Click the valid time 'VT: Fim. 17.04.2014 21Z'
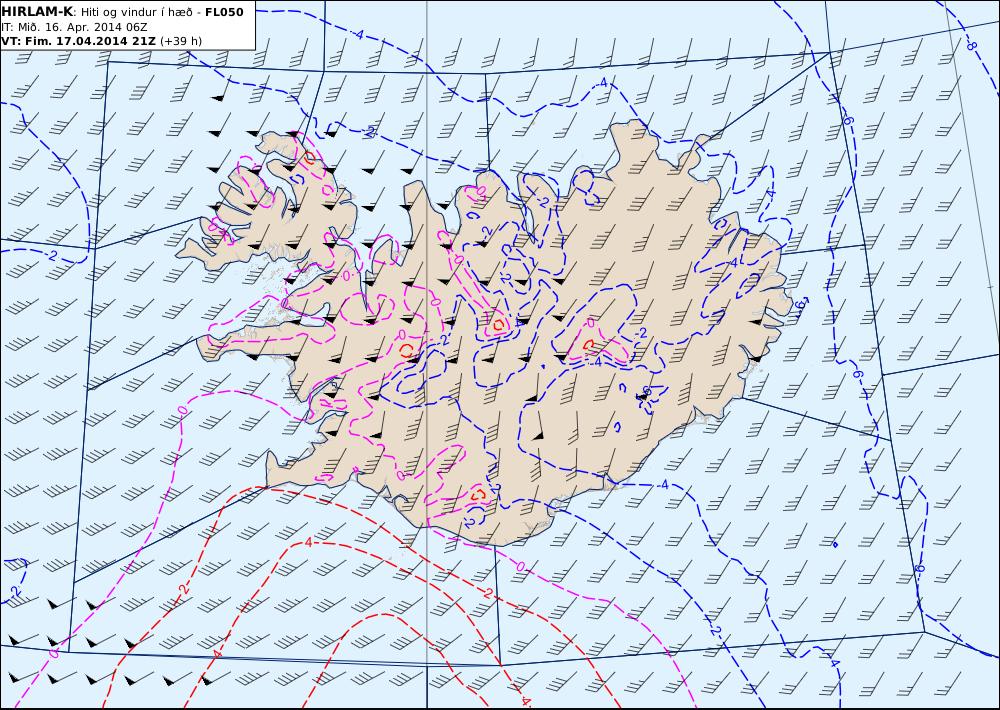 point(78,41)
